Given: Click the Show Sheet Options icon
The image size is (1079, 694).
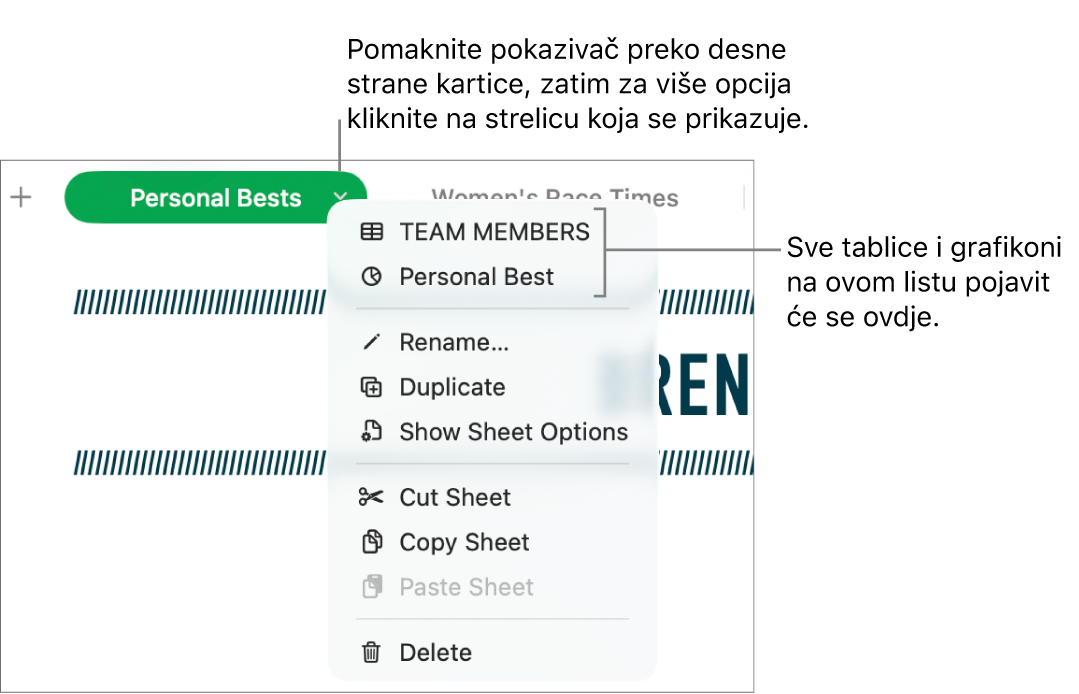Looking at the screenshot, I should 371,432.
